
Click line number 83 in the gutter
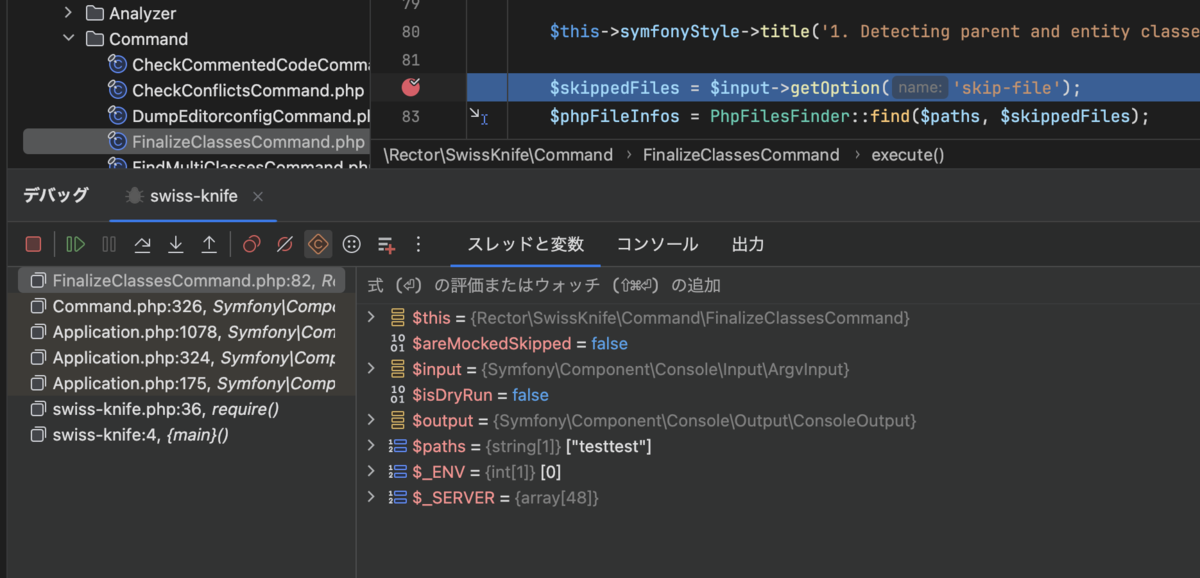click(x=410, y=117)
